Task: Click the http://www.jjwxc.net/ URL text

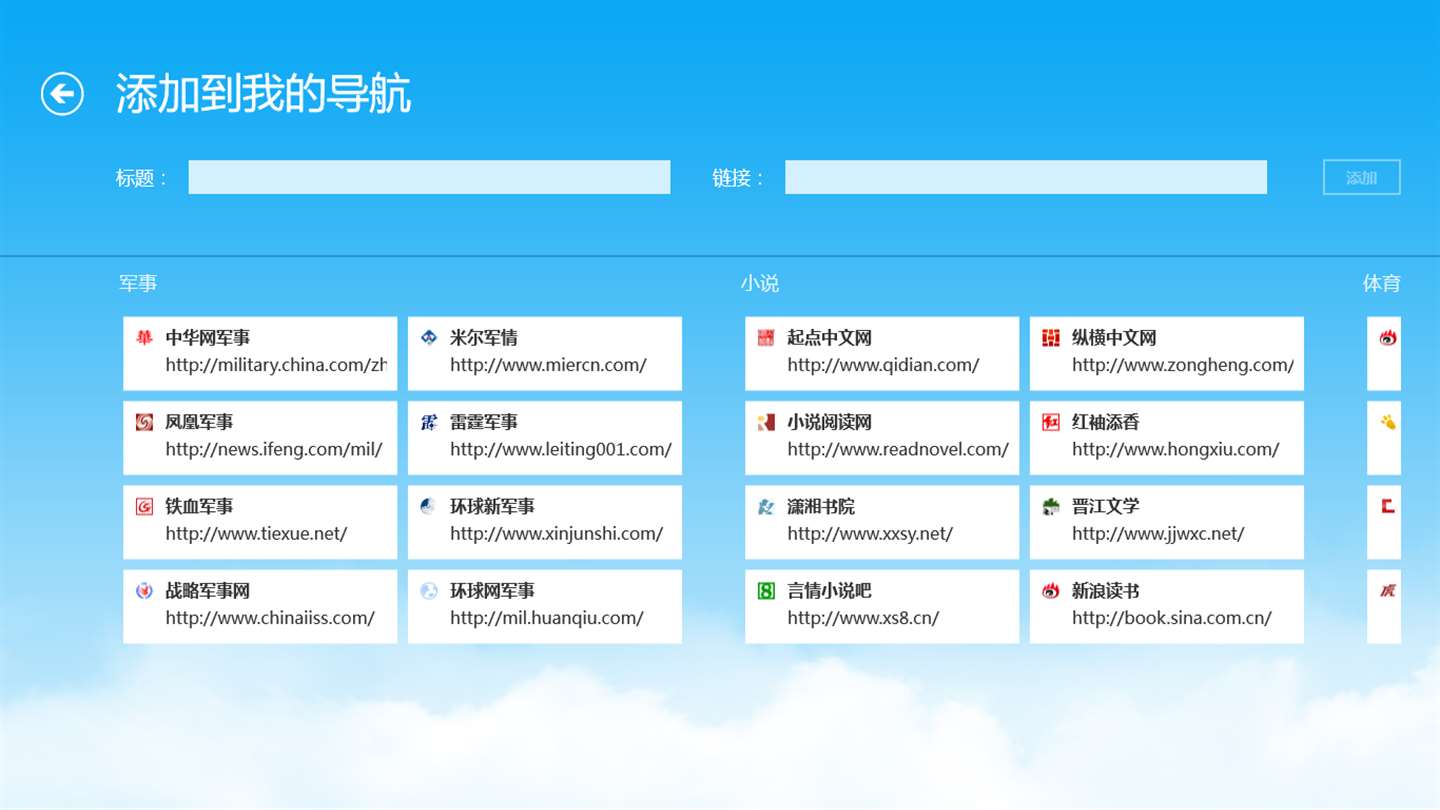Action: tap(1158, 533)
